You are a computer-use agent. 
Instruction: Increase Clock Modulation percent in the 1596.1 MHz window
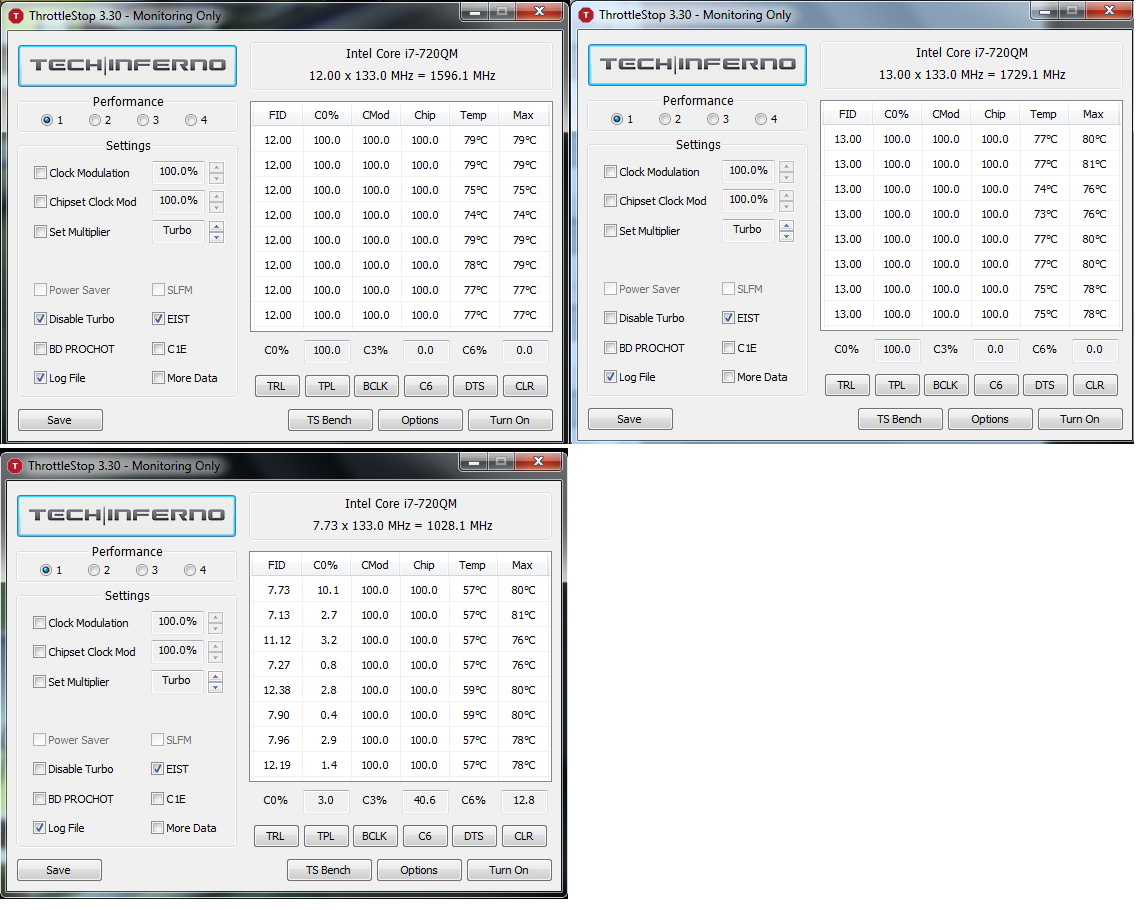pyautogui.click(x=216, y=167)
